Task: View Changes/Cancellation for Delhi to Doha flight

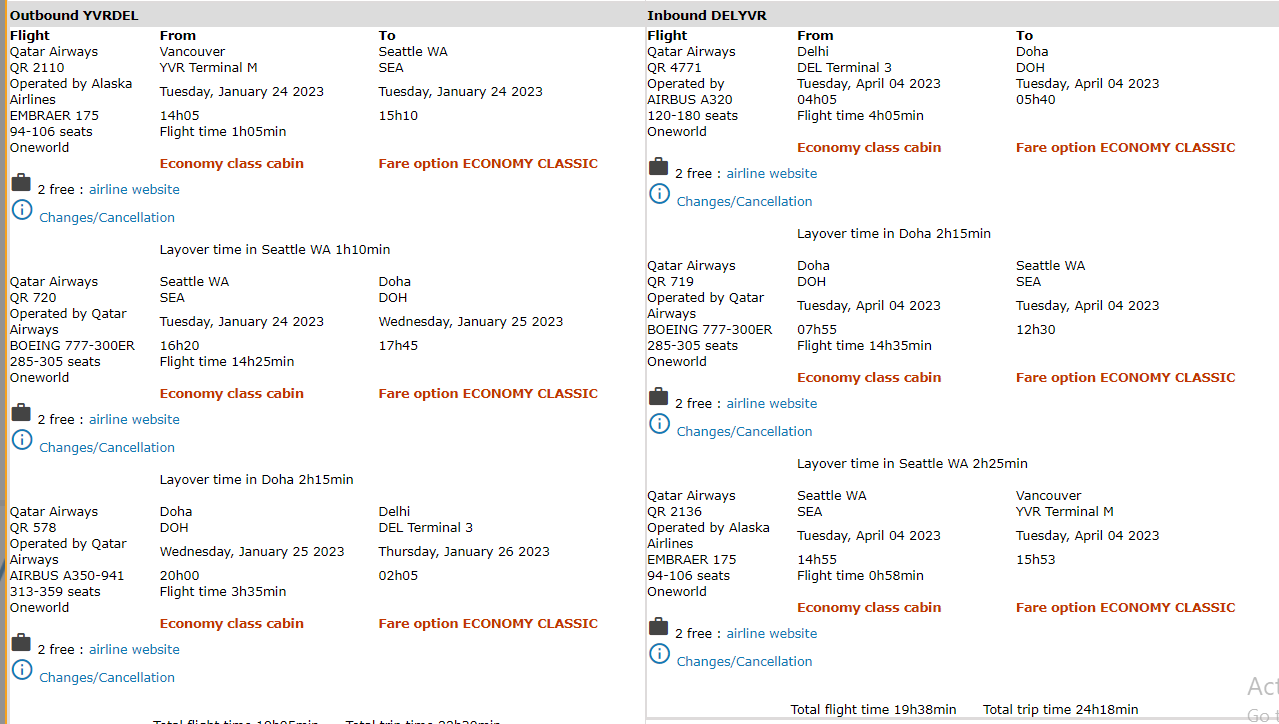Action: 744,202
